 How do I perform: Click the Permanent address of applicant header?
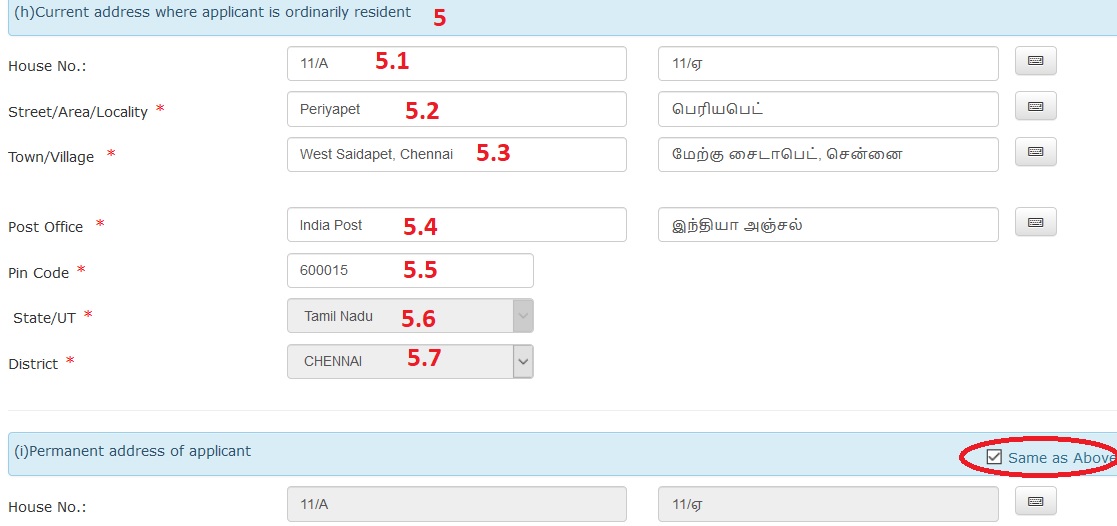(x=133, y=451)
